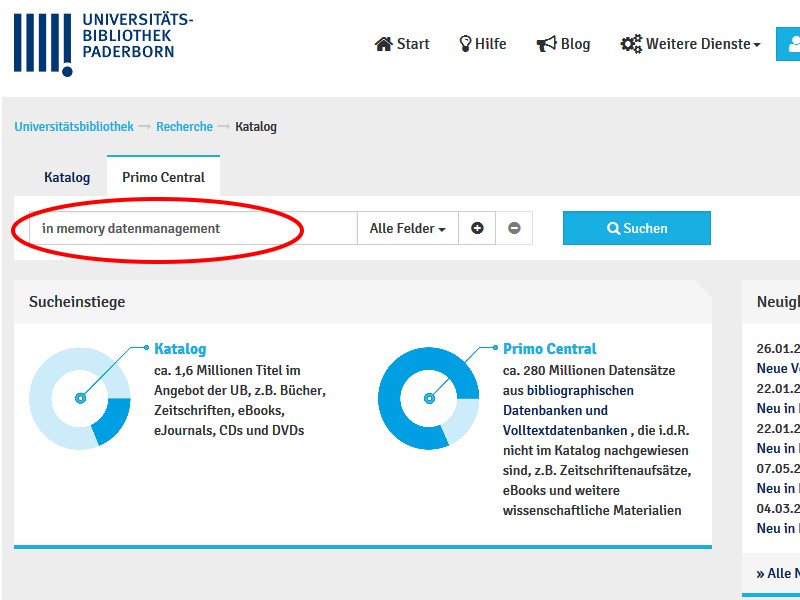The height and width of the screenshot is (600, 800).
Task: Go to Start via house icon
Action: (x=384, y=44)
